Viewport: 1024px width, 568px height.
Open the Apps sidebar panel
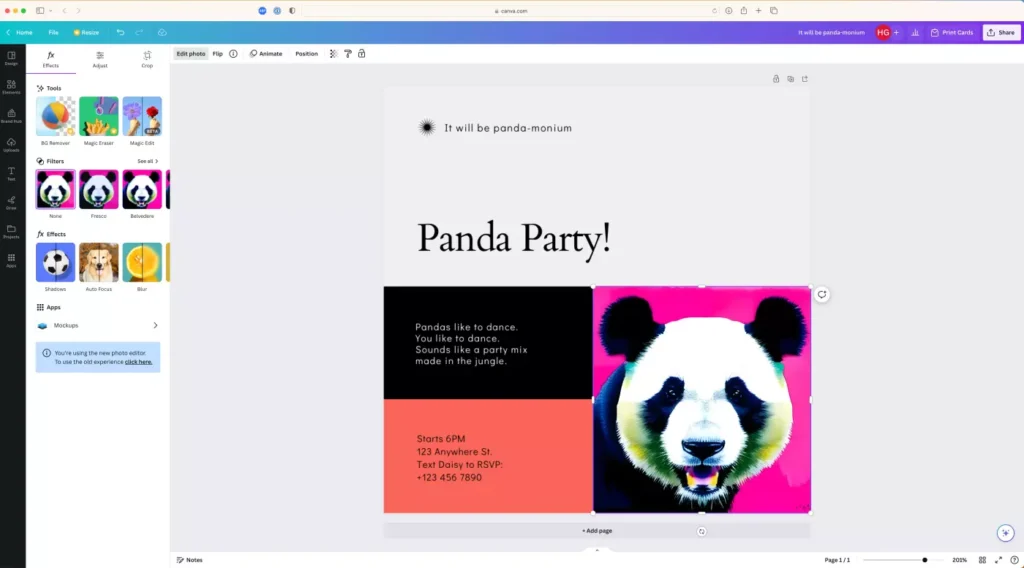(11, 260)
